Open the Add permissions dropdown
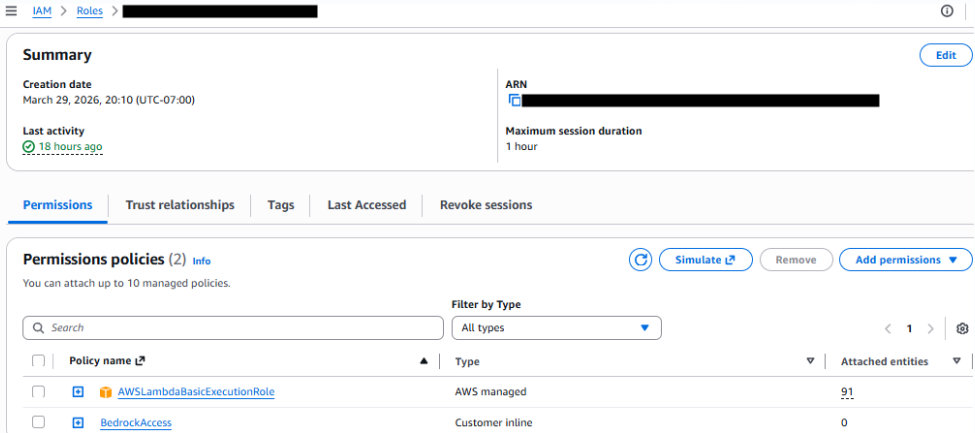 (905, 260)
